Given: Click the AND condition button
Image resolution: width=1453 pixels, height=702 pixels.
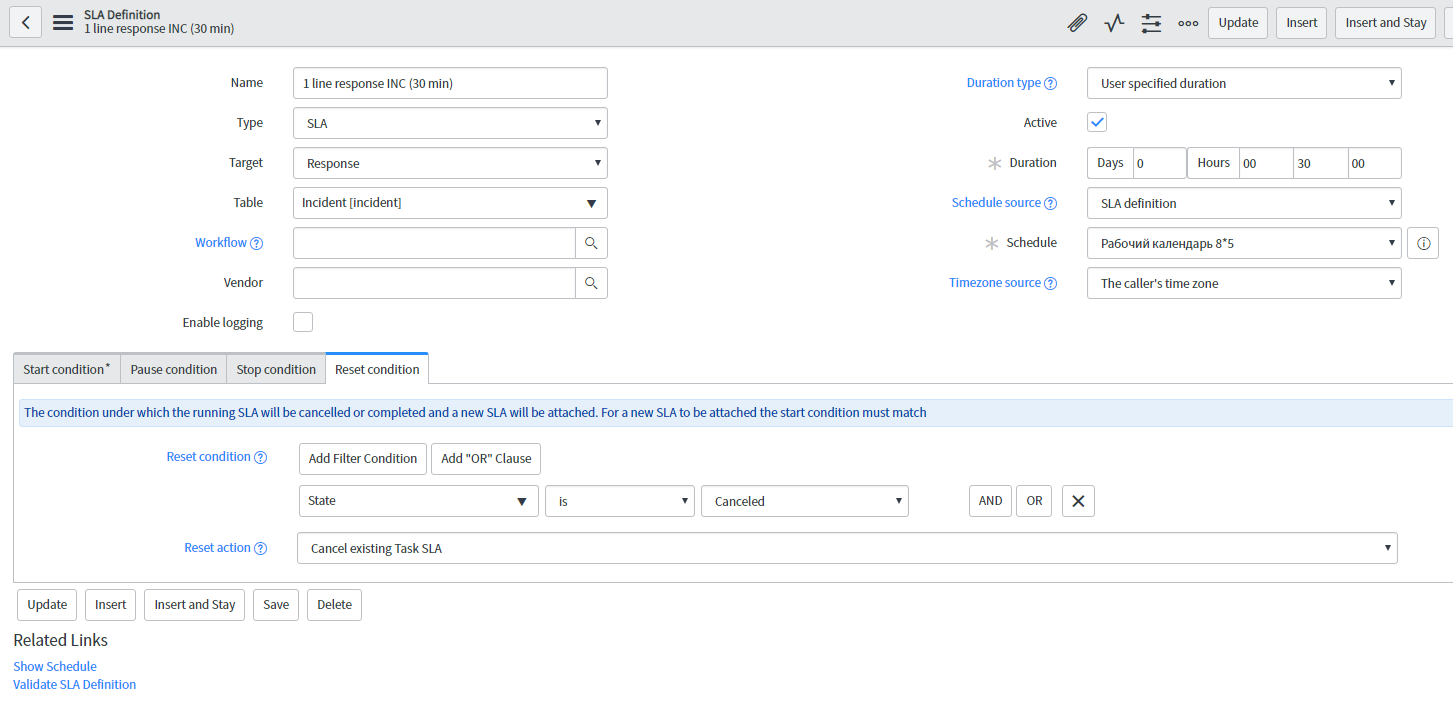Looking at the screenshot, I should [x=990, y=501].
